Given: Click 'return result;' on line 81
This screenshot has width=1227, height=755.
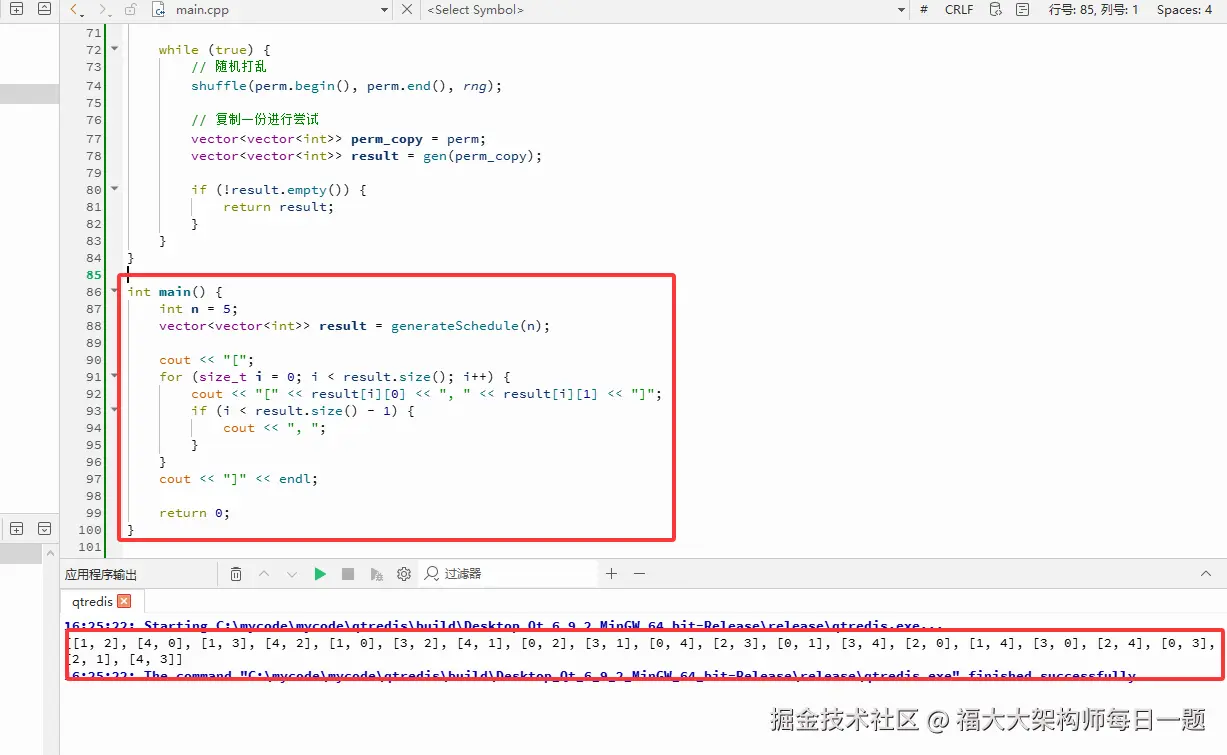Looking at the screenshot, I should click(278, 207).
